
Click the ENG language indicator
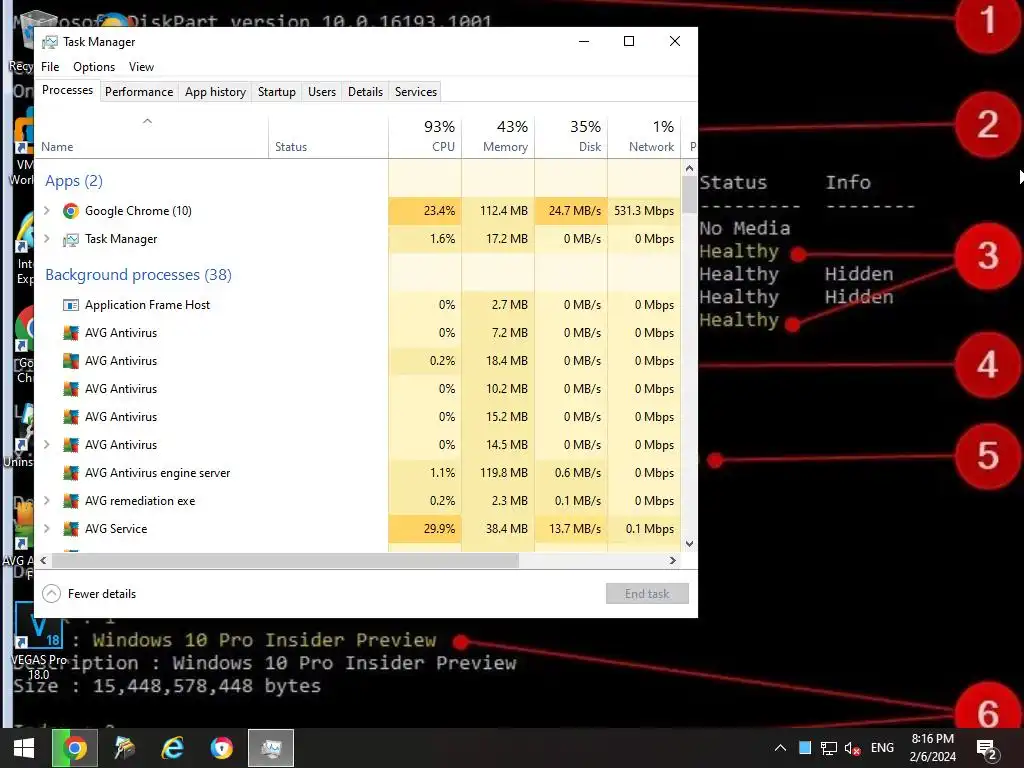click(882, 748)
